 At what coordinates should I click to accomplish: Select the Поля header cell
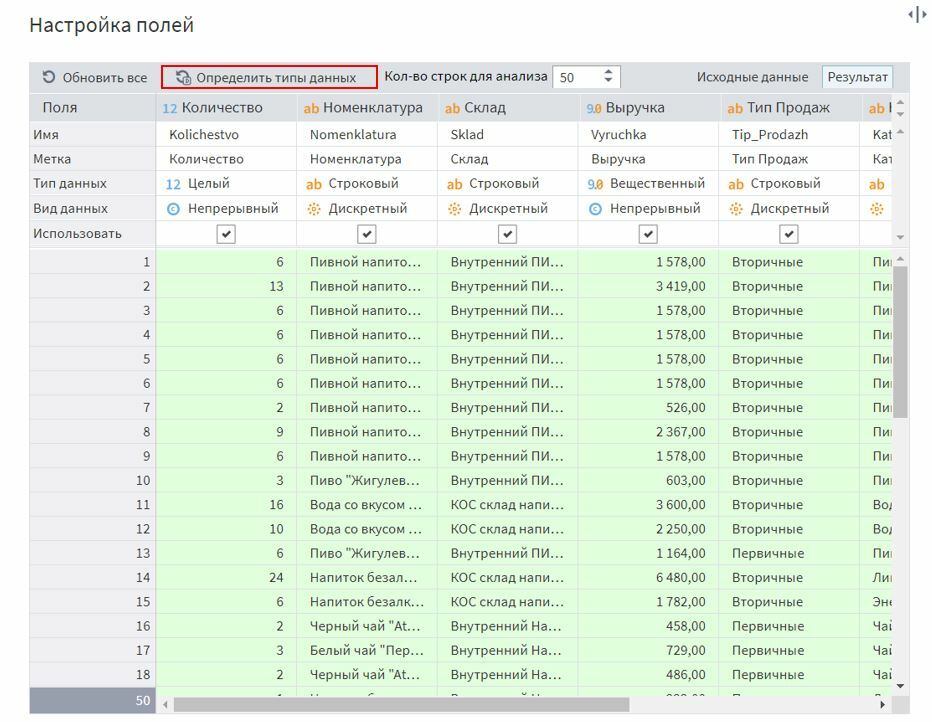[93, 108]
